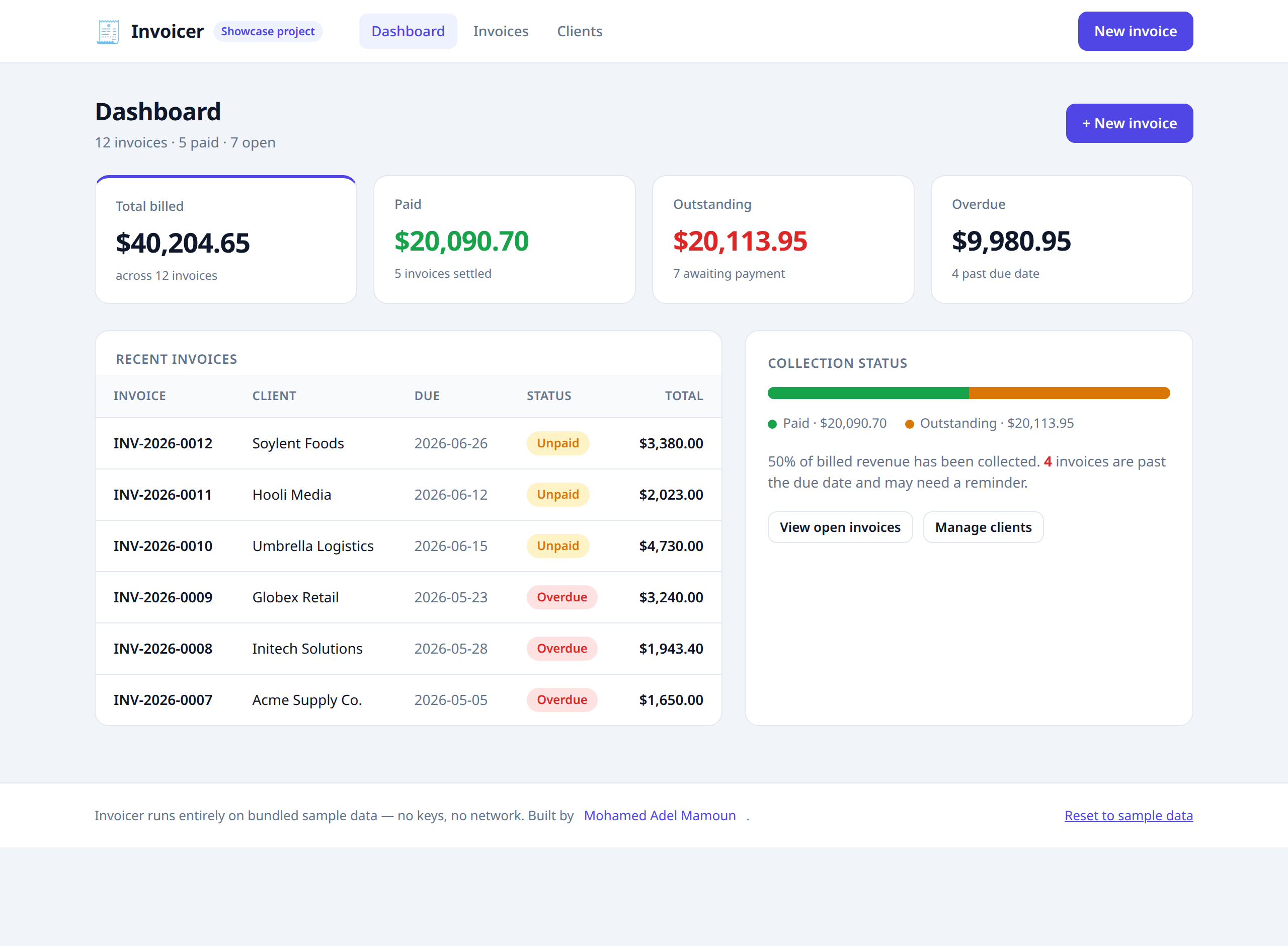This screenshot has height=946, width=1288.
Task: Open the Dashboard tab
Action: click(408, 32)
